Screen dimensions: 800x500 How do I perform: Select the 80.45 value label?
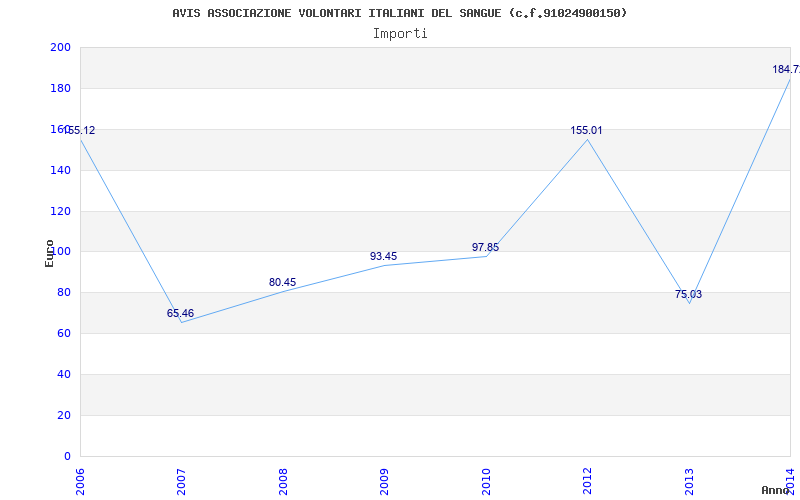(282, 282)
